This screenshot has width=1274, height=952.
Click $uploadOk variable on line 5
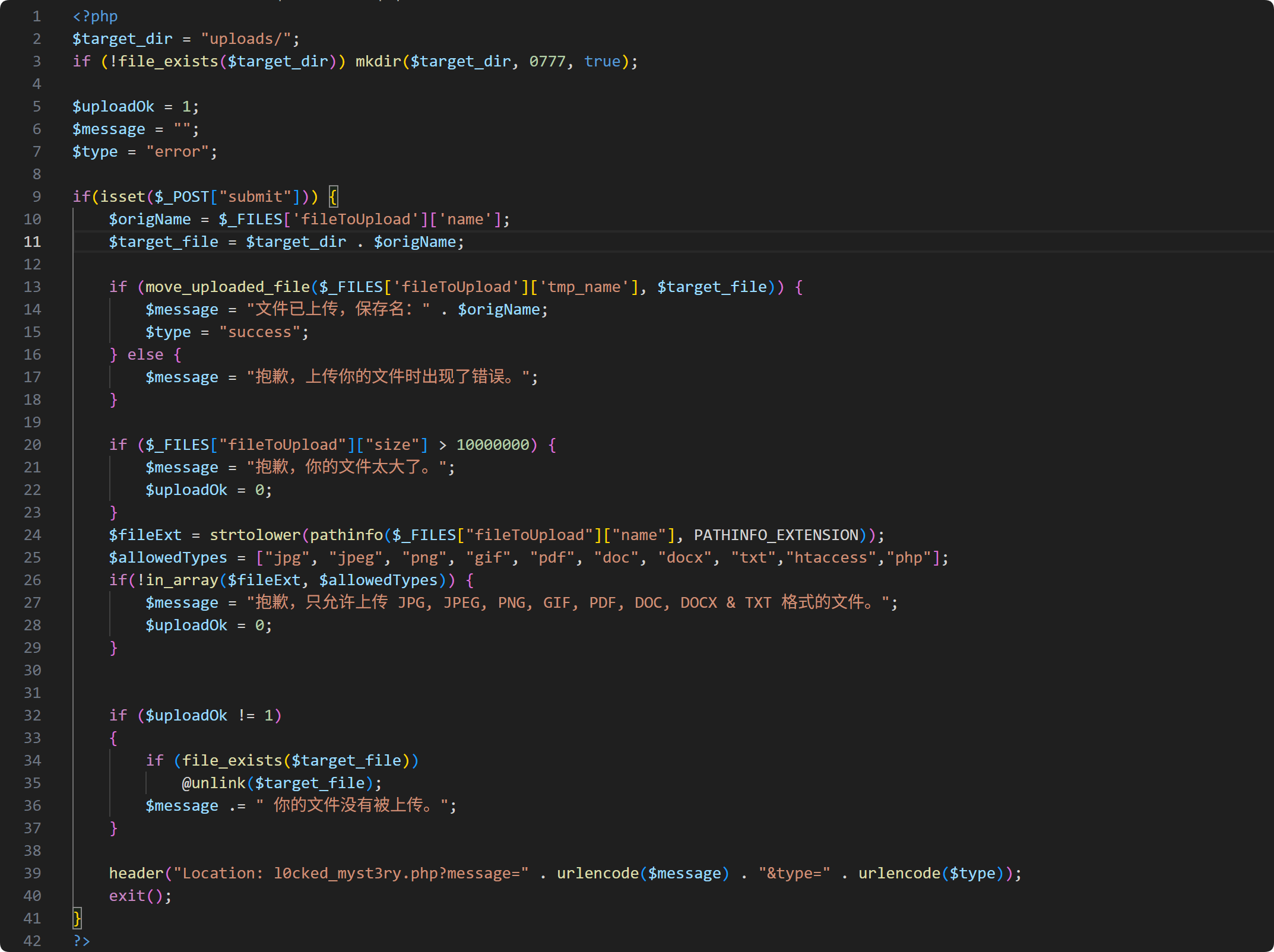[x=113, y=107]
